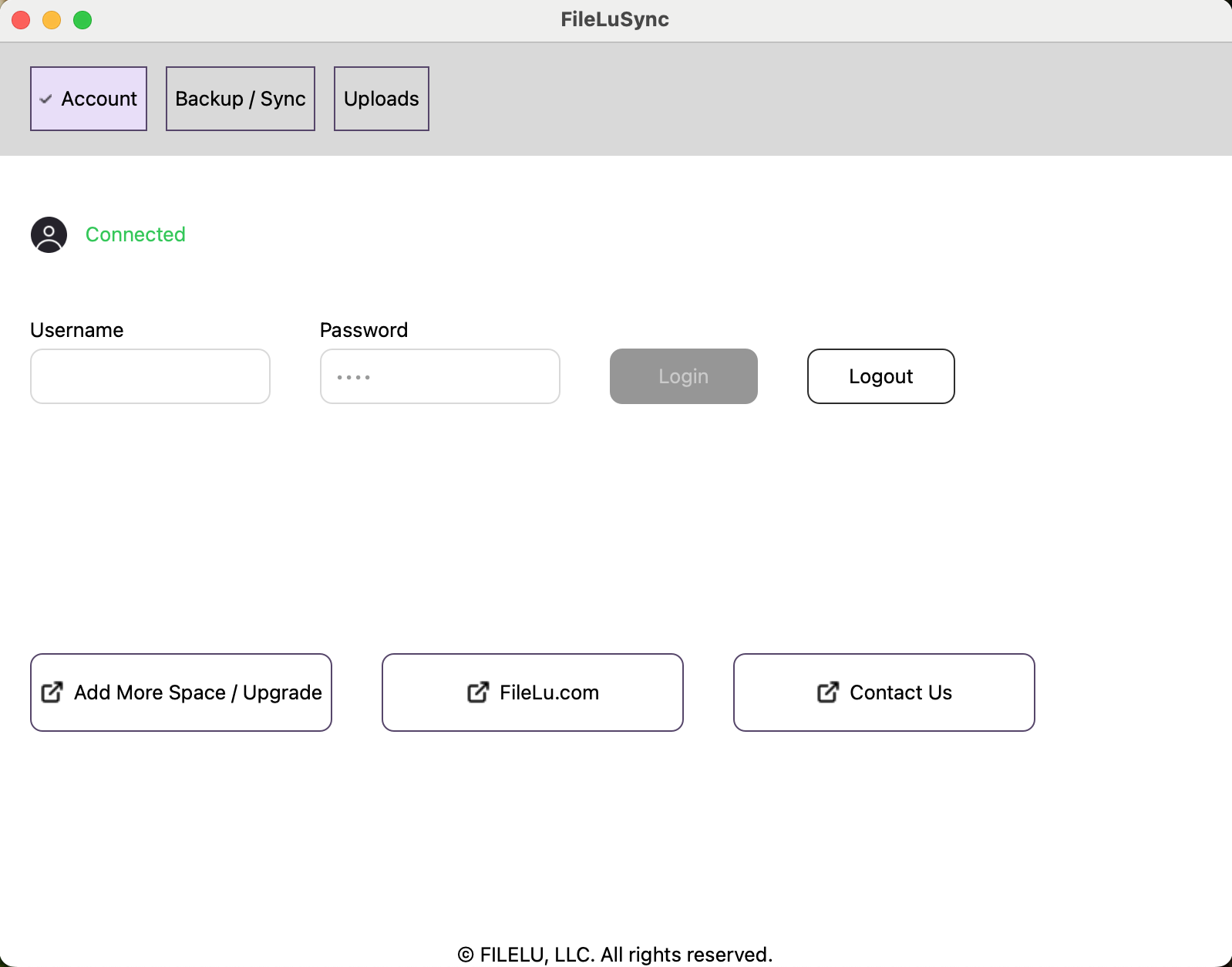Viewport: 1232px width, 967px height.
Task: Close the FileLuSync window
Action: [x=21, y=20]
